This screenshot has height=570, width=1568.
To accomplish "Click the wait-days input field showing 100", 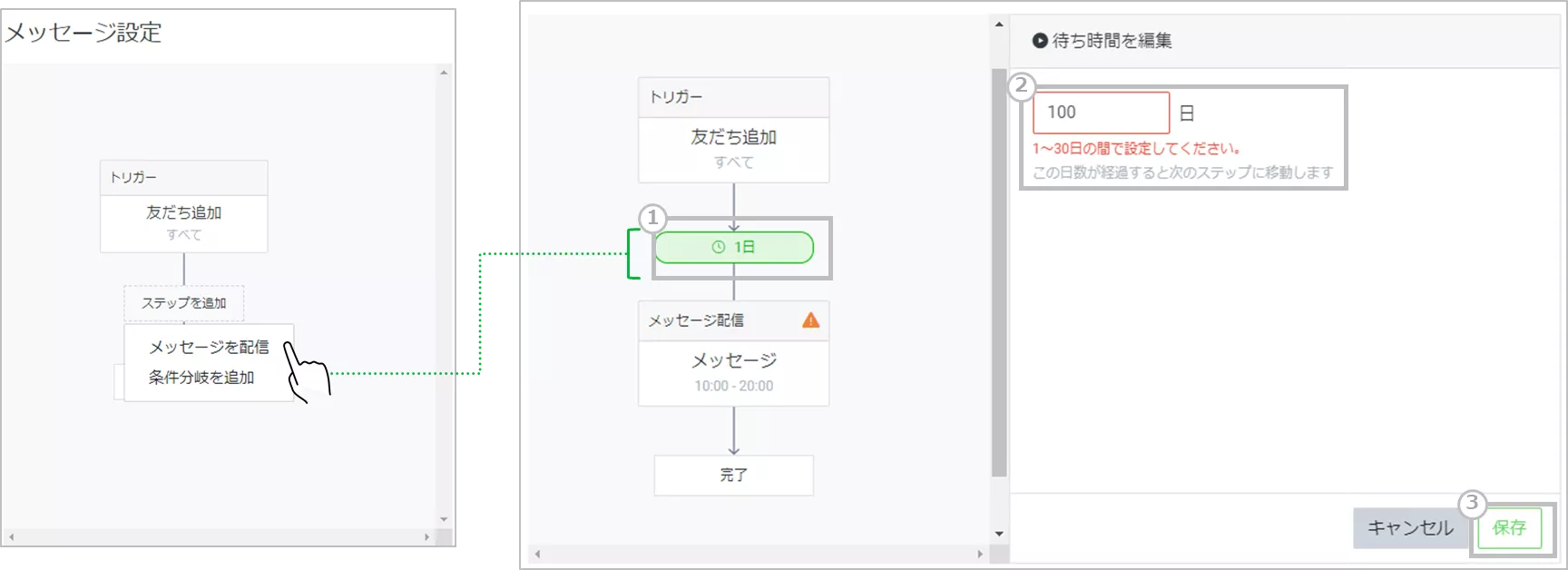I will coord(1101,113).
